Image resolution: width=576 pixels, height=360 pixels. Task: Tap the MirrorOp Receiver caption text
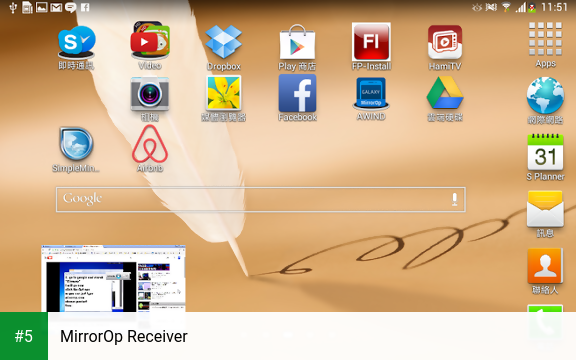pos(124,336)
